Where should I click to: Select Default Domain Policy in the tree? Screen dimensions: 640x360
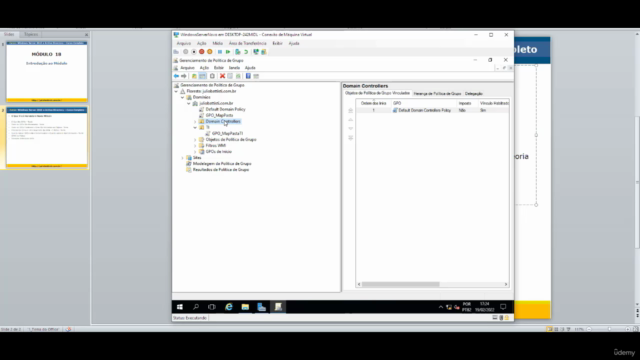225,109
